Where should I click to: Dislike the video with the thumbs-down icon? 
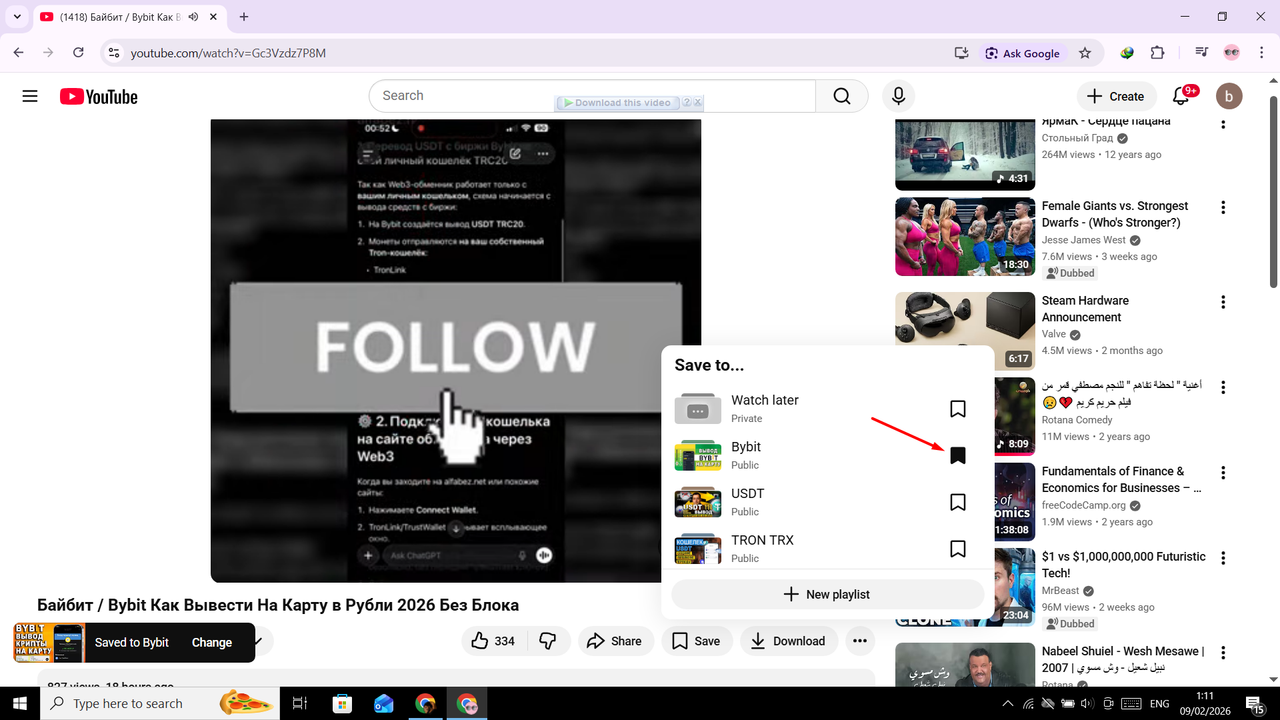point(548,641)
